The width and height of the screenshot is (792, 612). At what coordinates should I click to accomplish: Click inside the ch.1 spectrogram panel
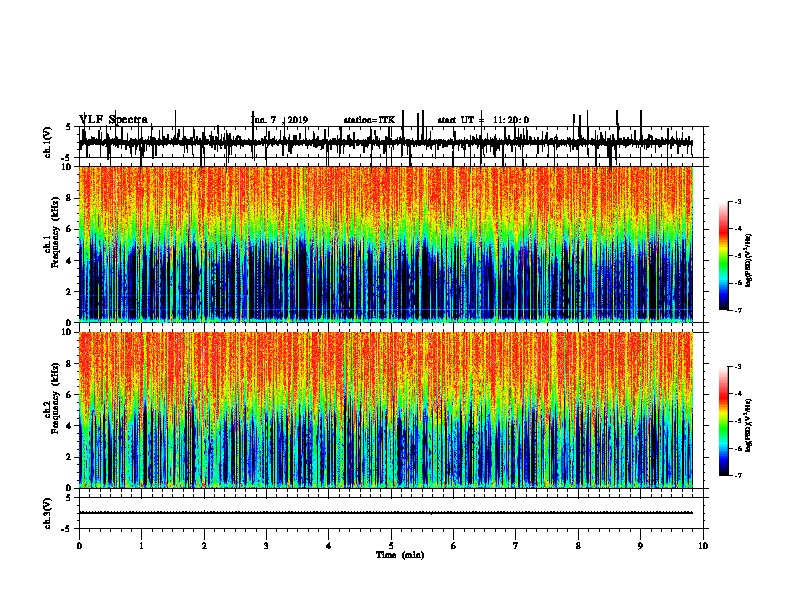tap(385, 244)
